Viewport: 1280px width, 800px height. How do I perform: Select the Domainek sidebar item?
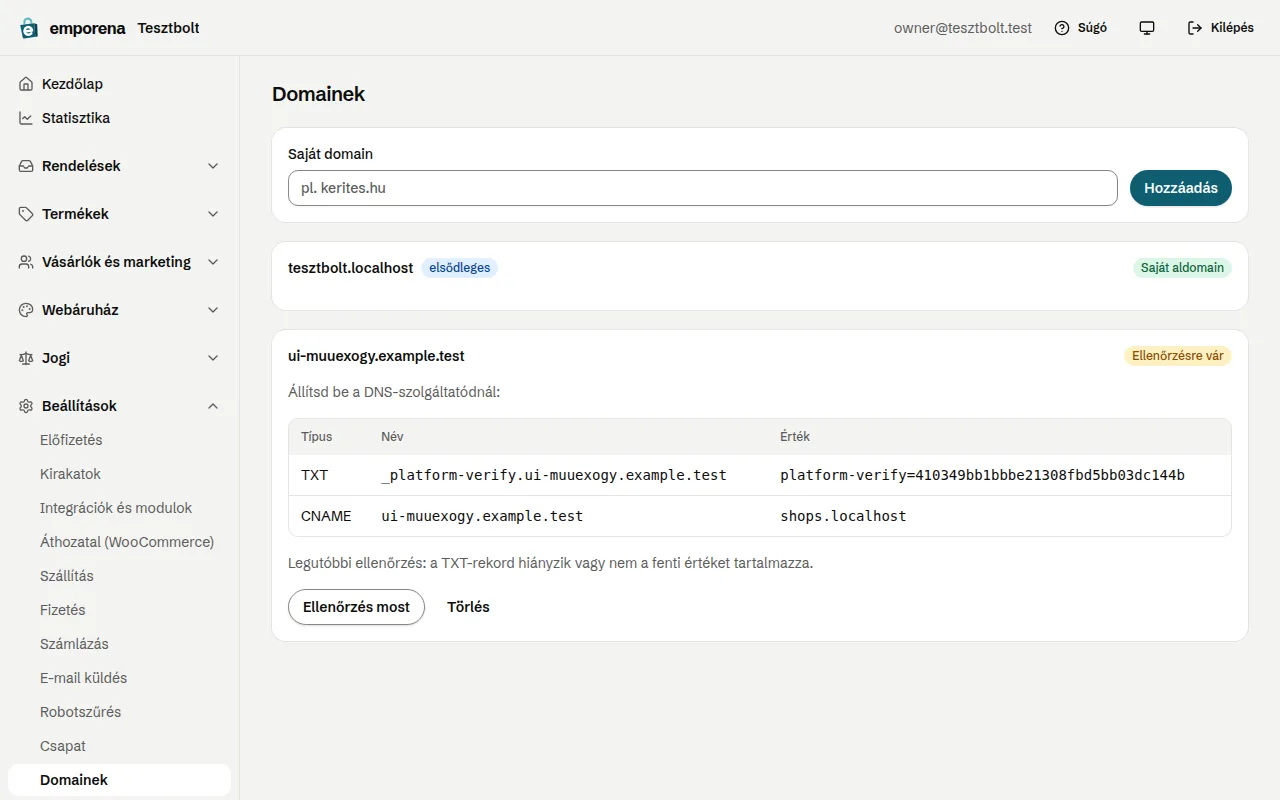tap(119, 780)
